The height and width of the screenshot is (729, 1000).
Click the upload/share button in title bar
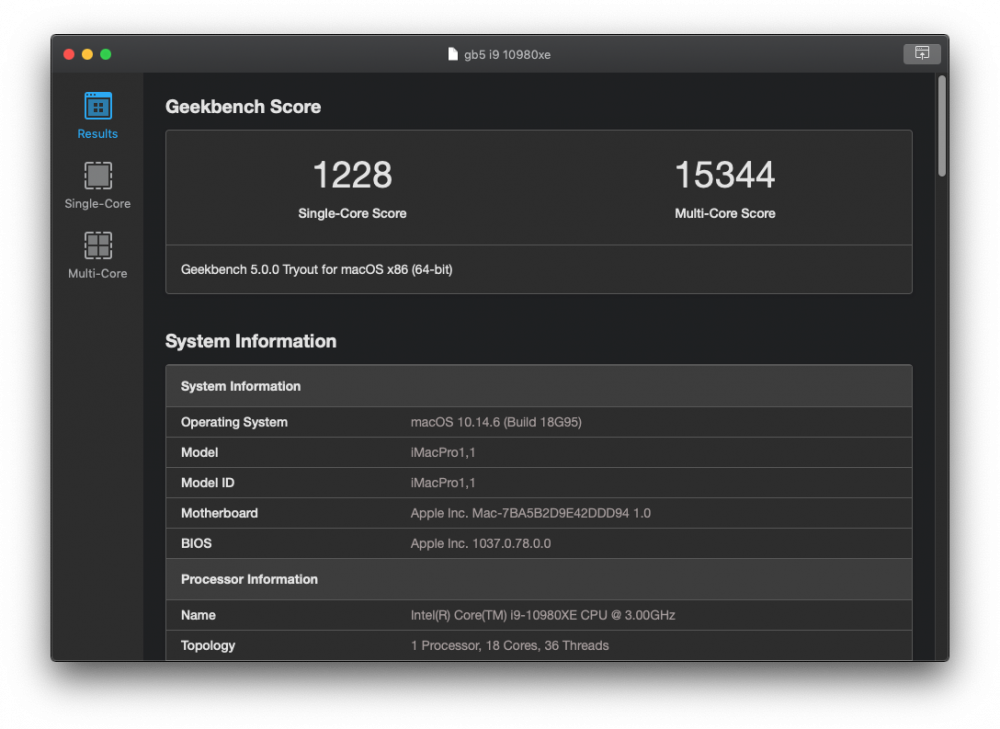click(922, 54)
